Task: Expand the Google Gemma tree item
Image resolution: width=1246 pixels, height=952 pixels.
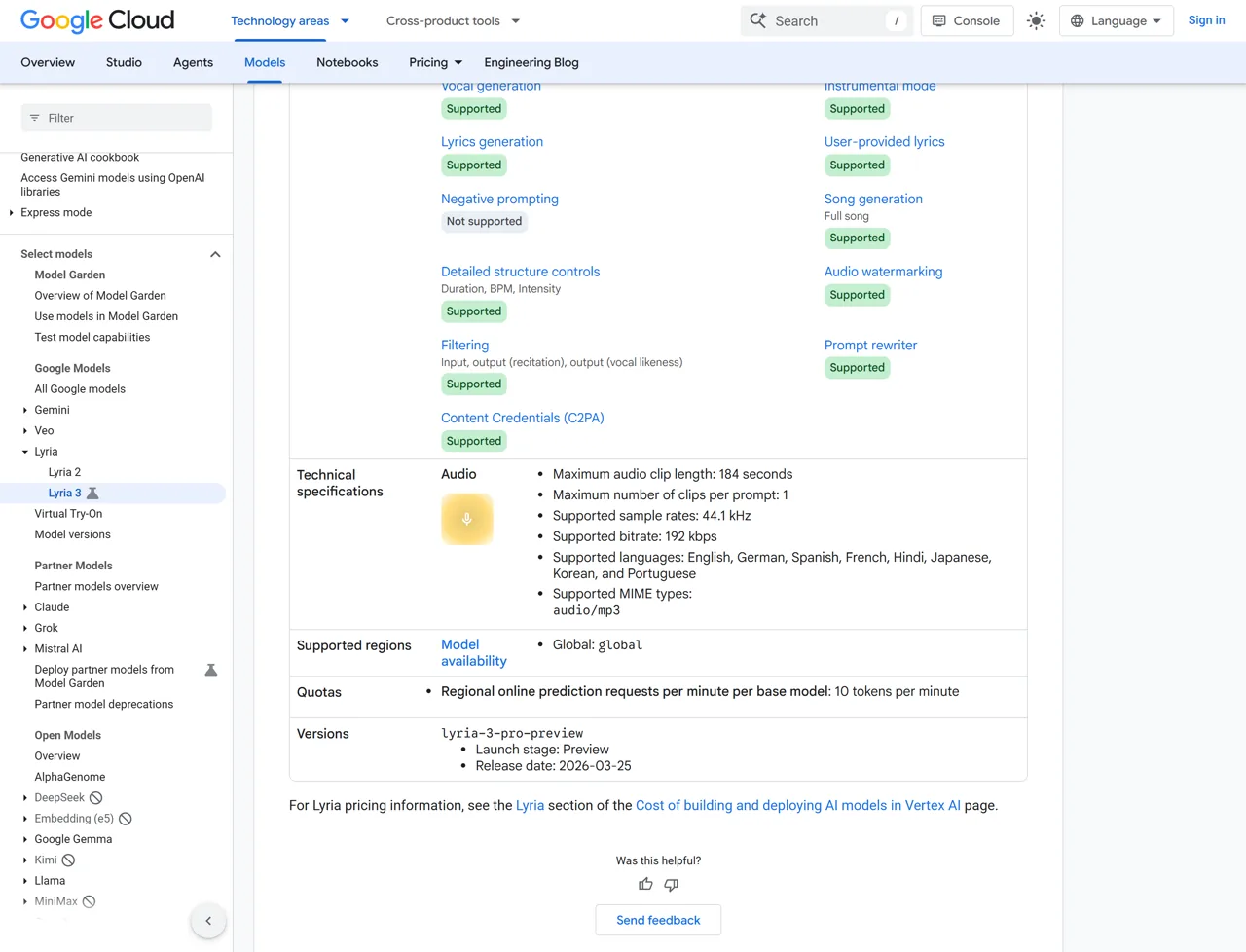Action: (x=25, y=840)
